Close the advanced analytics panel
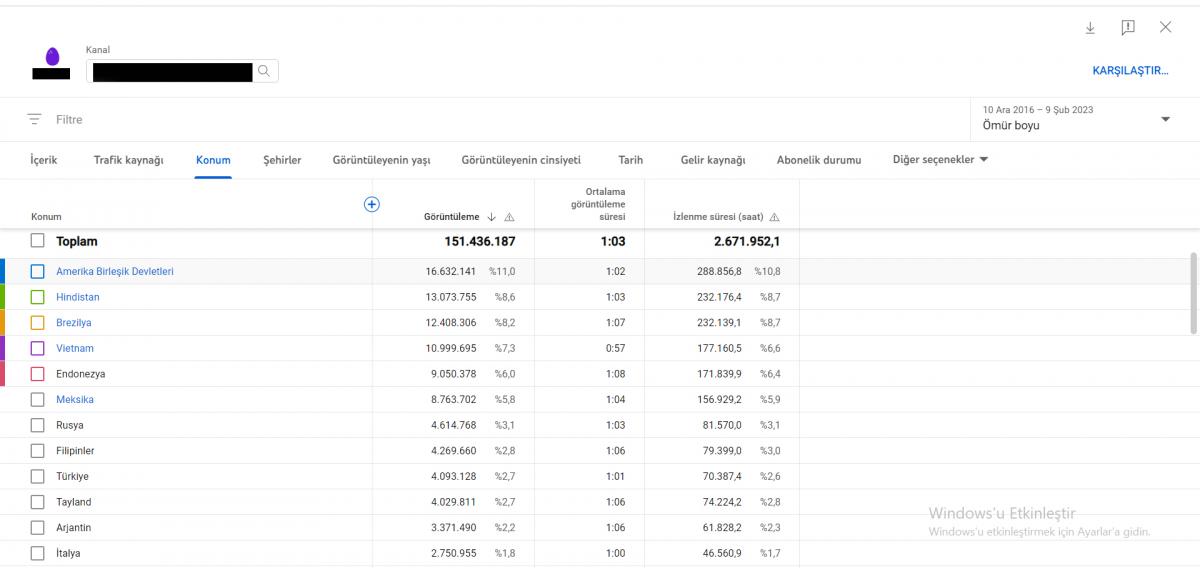1200x568 pixels. (x=1165, y=28)
